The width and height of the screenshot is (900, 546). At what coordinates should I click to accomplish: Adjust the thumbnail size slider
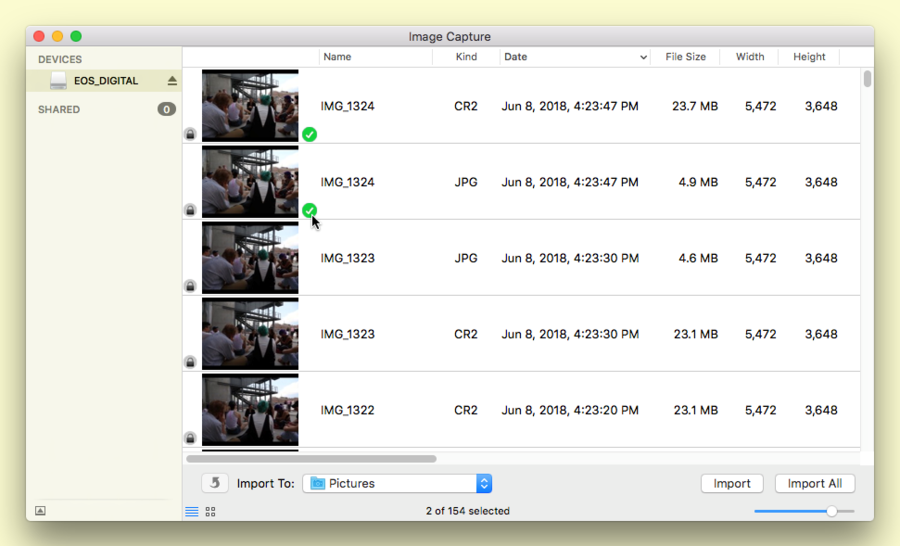click(x=831, y=511)
